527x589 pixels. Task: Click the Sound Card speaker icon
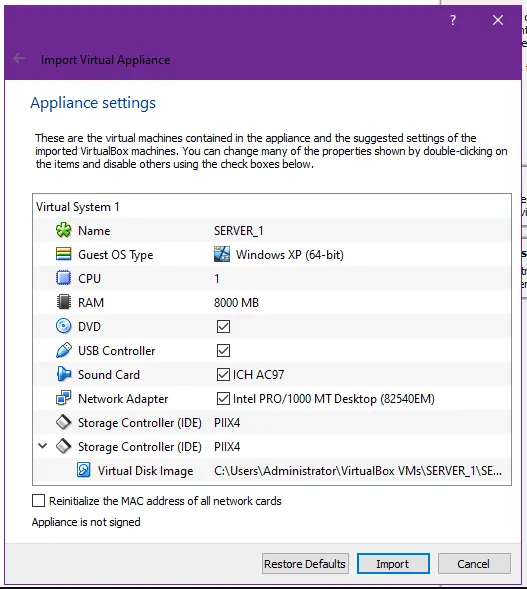coord(63,374)
